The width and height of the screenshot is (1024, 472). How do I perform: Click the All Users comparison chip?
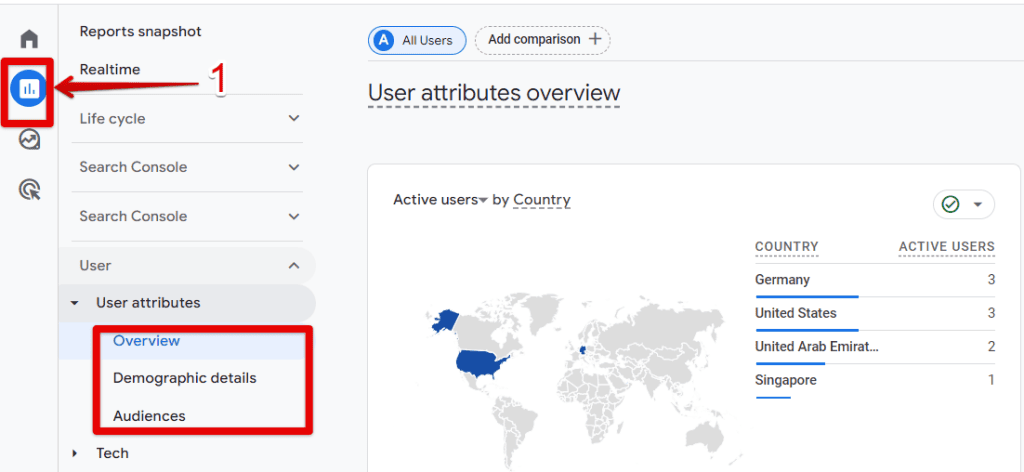(x=417, y=40)
